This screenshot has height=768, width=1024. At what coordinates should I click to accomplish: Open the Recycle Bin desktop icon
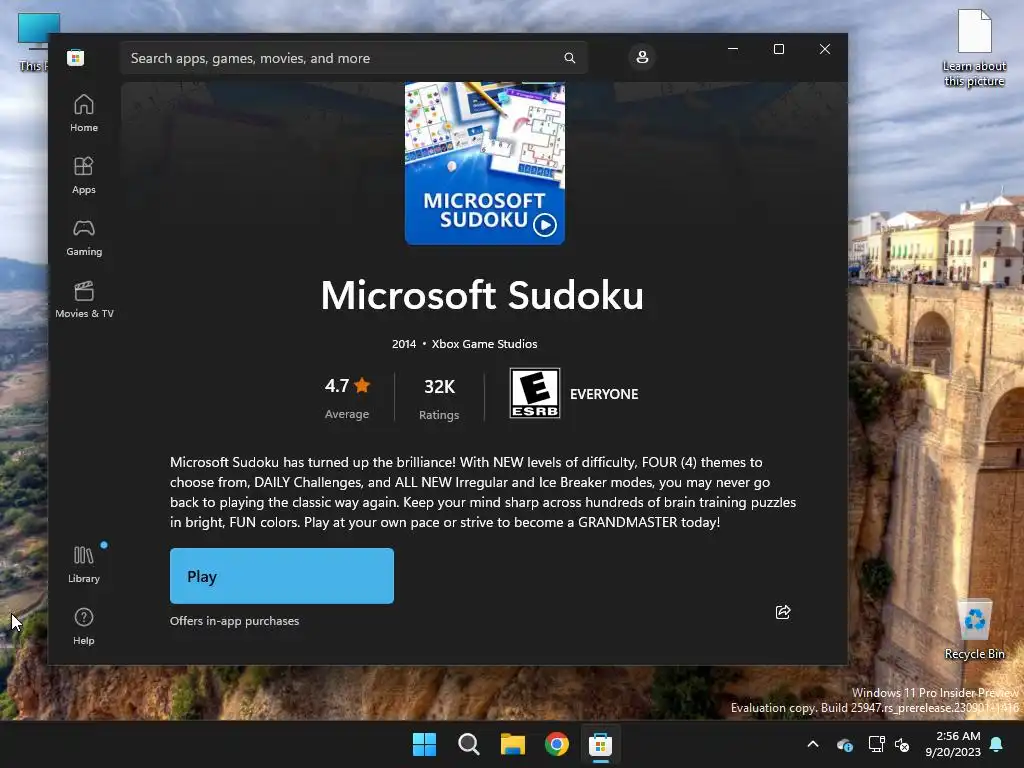(x=974, y=629)
